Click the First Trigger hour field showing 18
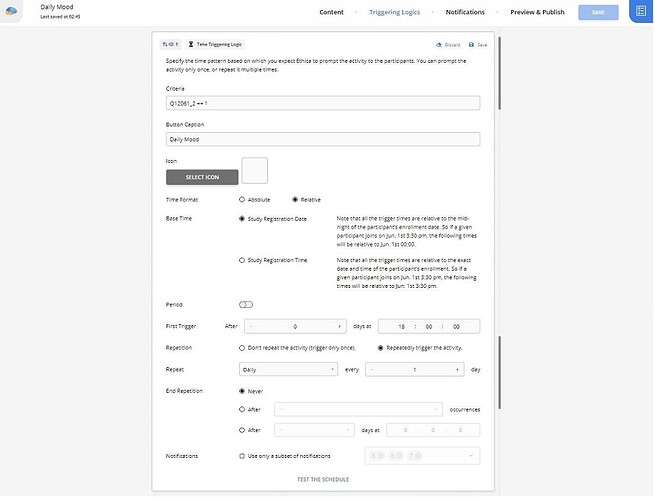 tap(401, 326)
